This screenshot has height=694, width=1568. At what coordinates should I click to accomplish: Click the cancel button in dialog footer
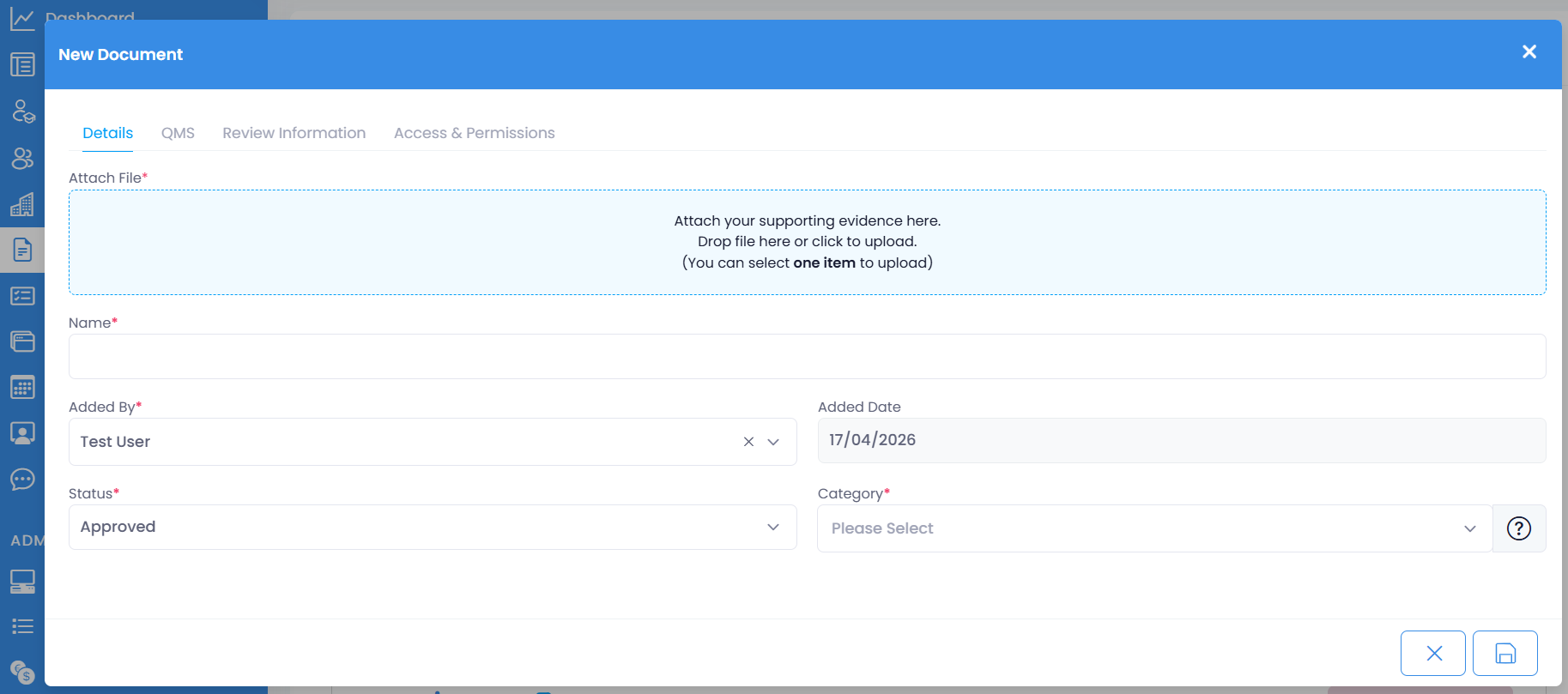point(1432,654)
